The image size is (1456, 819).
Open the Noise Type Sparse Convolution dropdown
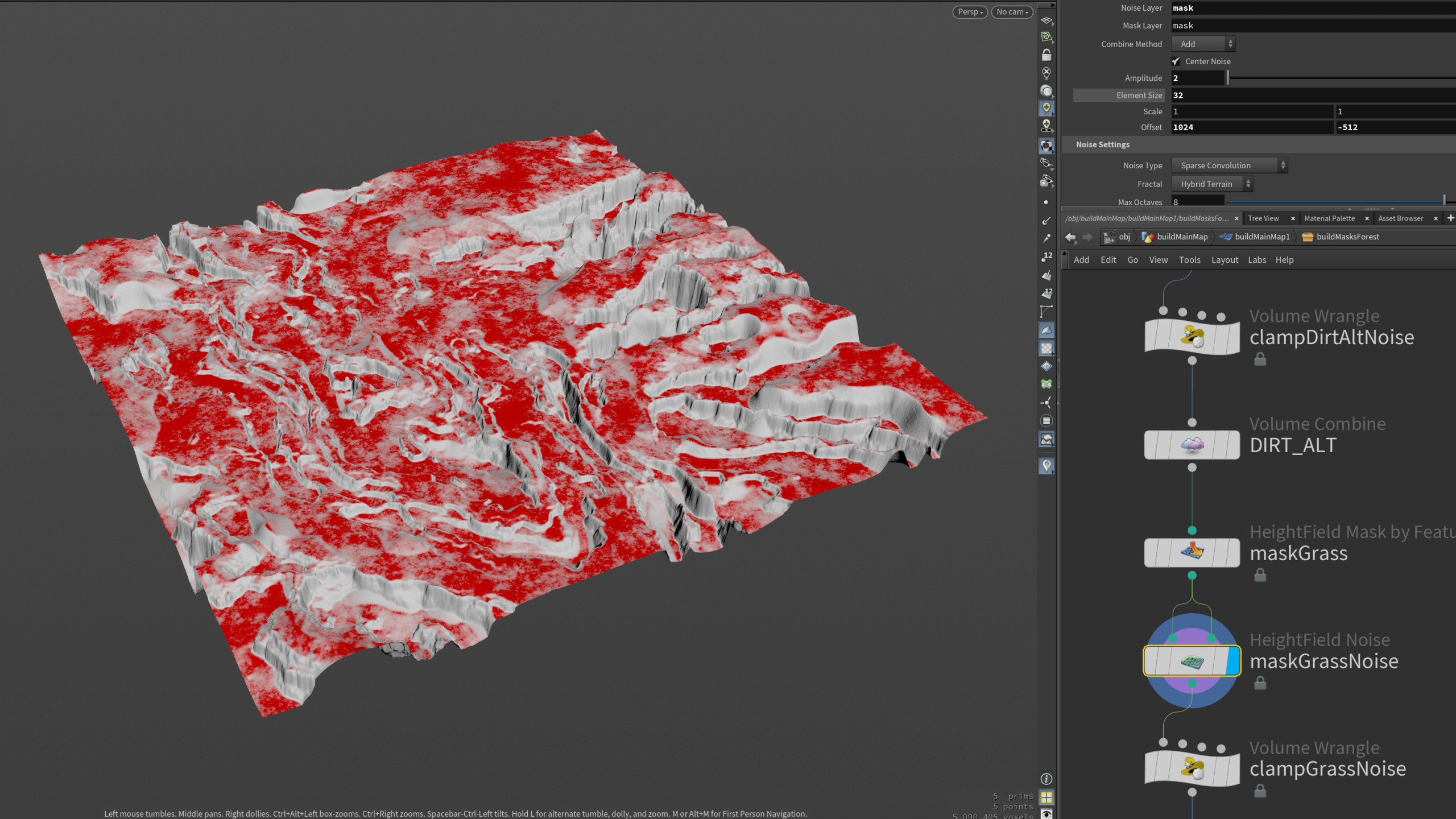tap(1228, 165)
